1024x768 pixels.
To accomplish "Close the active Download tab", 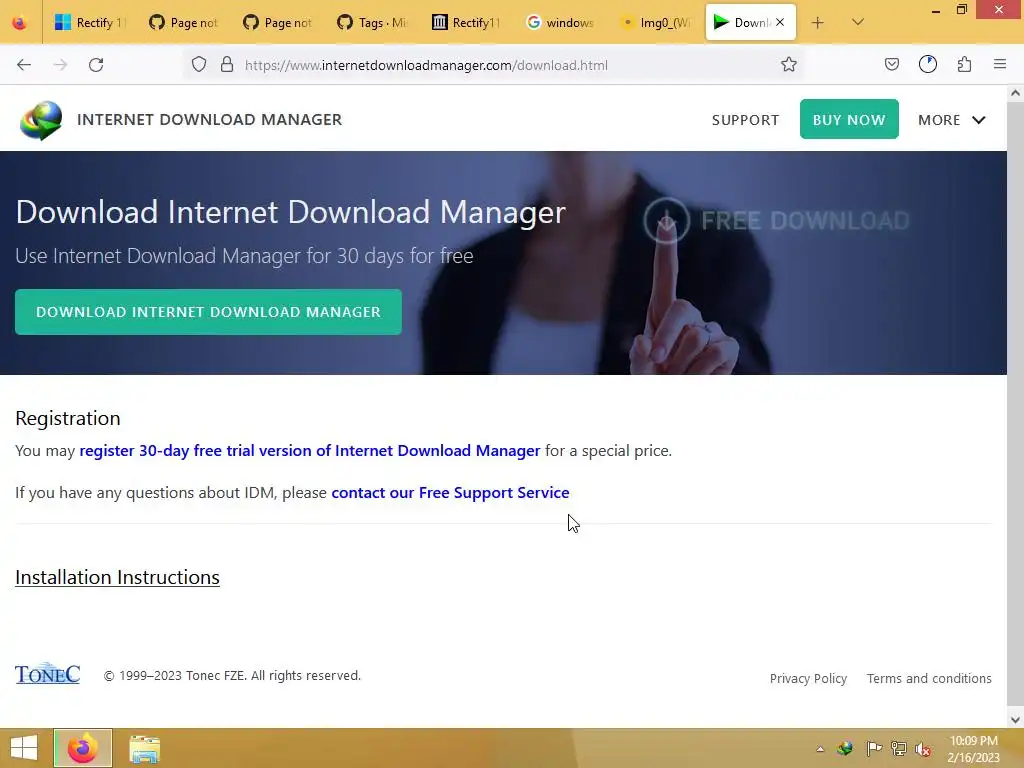I will [x=780, y=23].
